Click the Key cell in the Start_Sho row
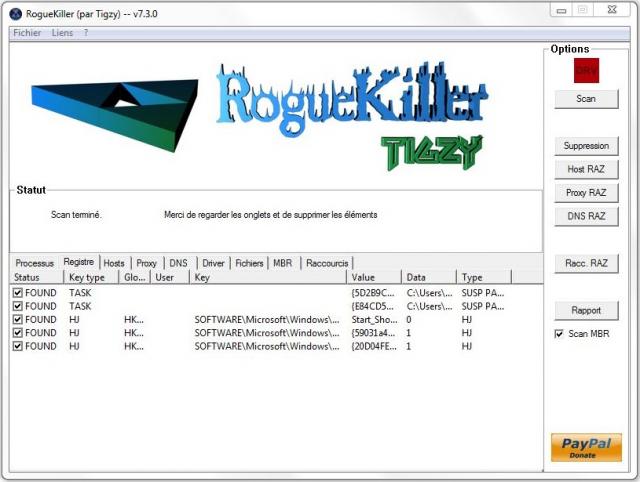The image size is (640, 482). click(267, 320)
